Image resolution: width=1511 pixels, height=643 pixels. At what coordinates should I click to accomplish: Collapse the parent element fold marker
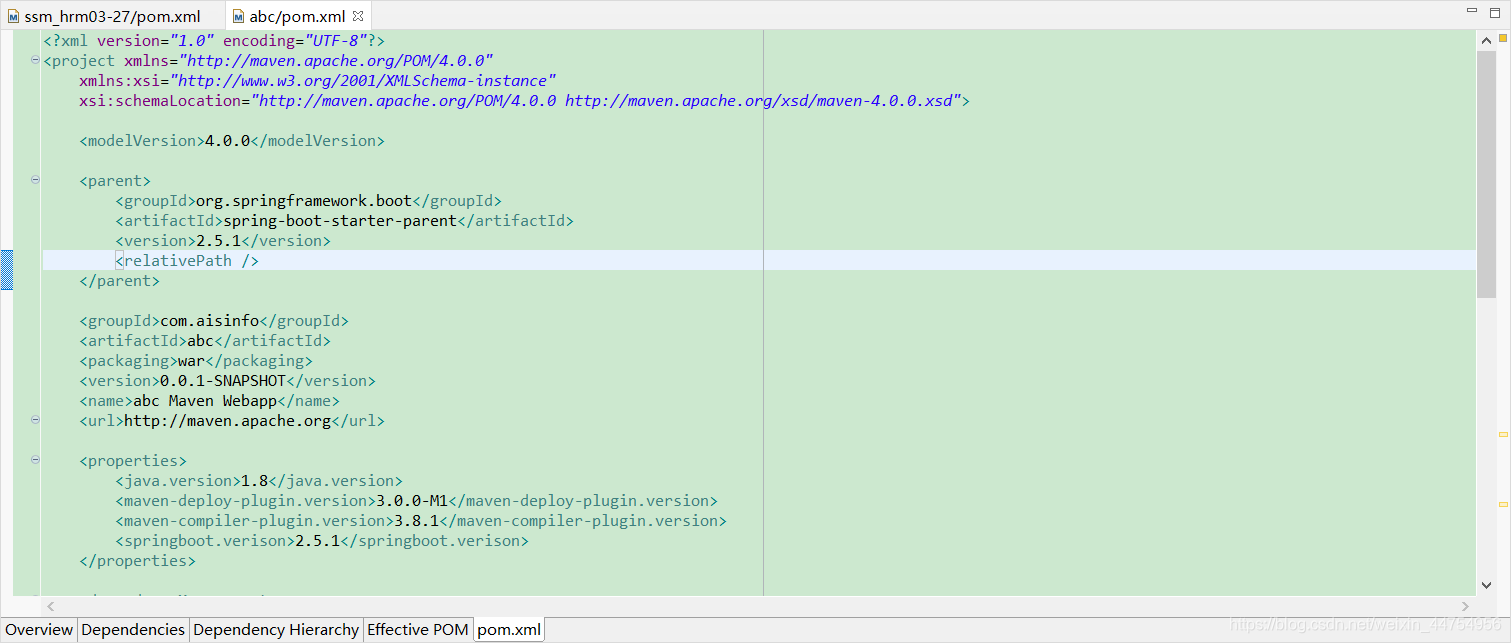[34, 180]
